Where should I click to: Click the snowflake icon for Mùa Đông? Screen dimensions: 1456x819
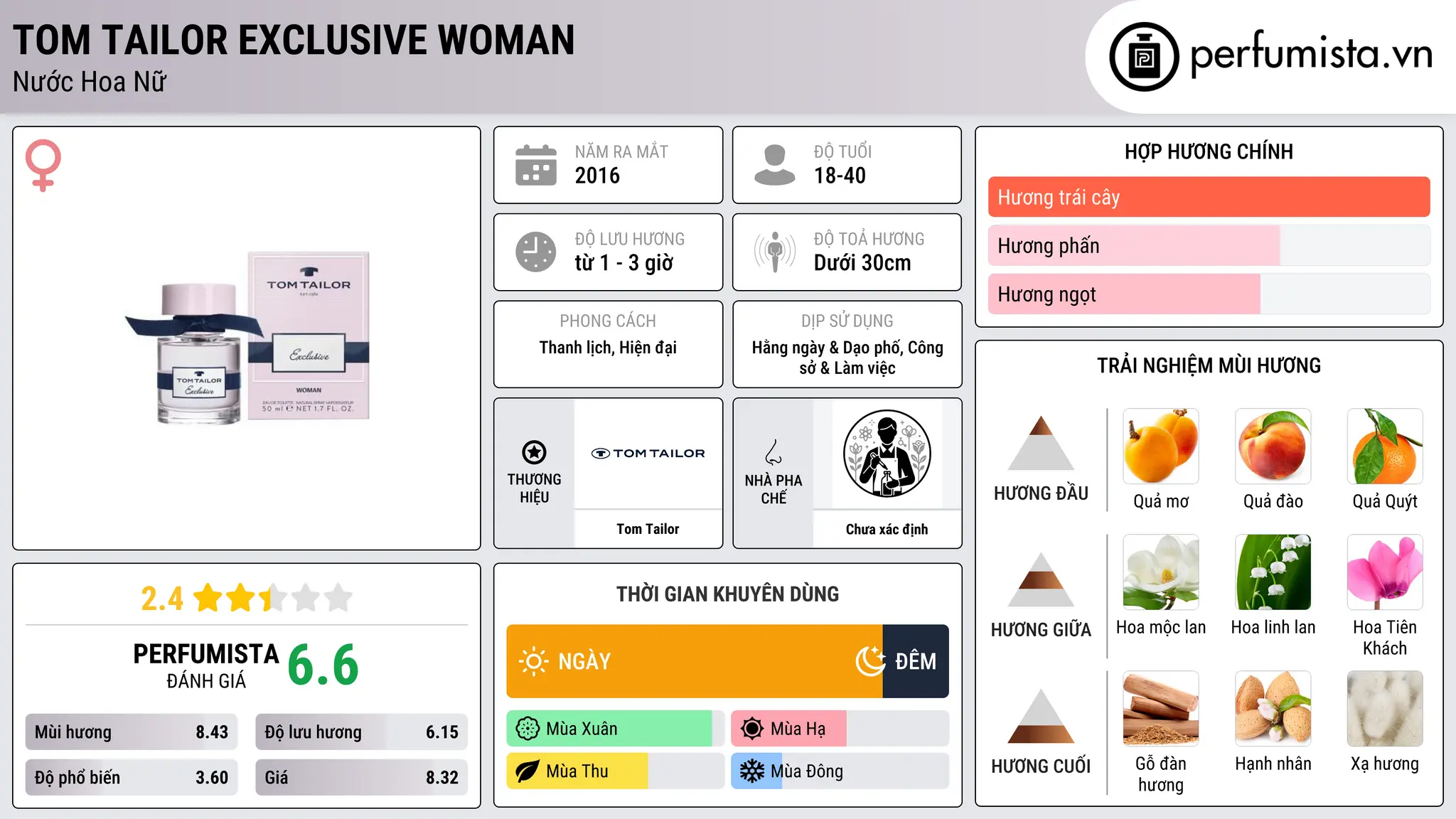(x=752, y=771)
